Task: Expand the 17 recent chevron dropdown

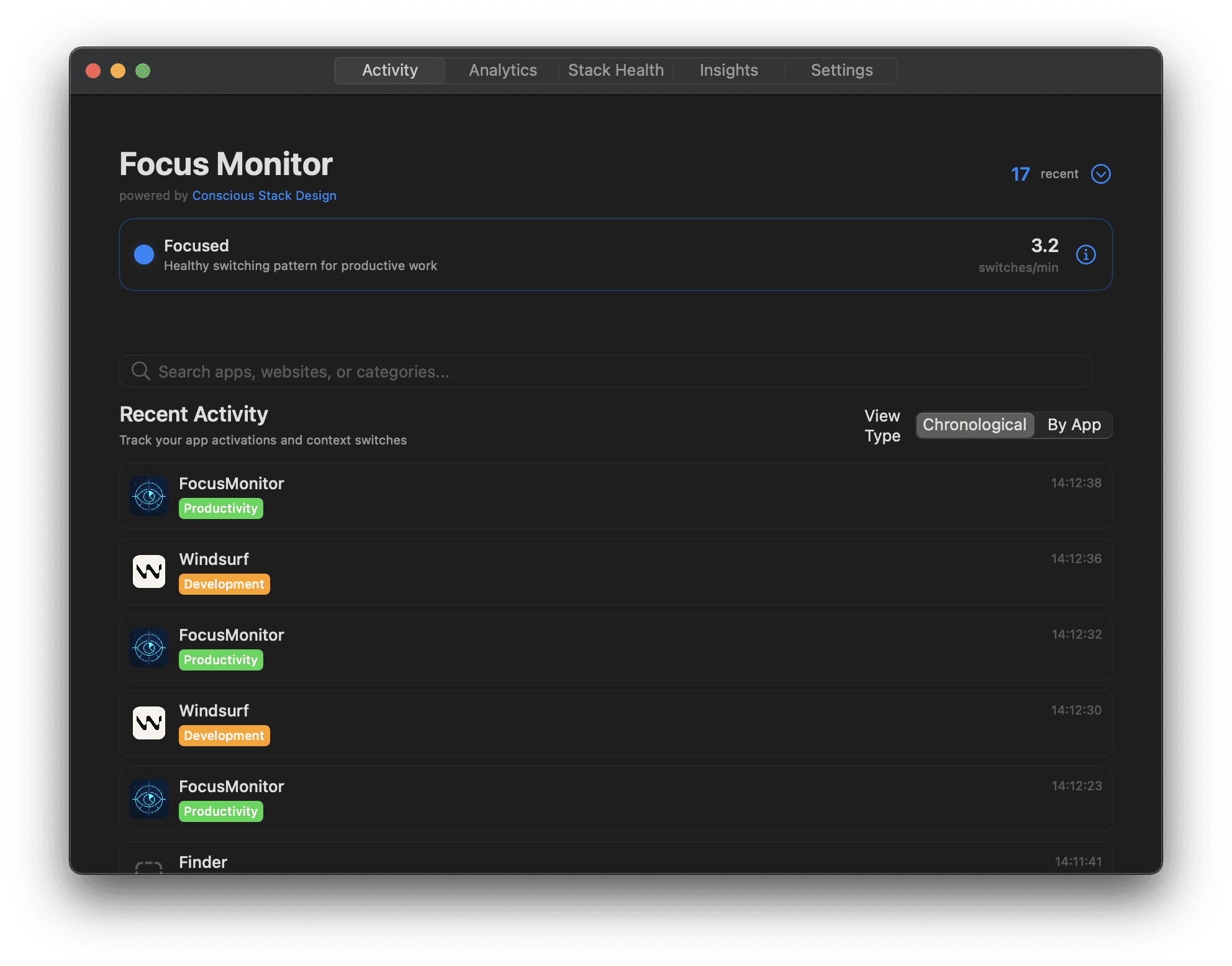Action: point(1100,174)
